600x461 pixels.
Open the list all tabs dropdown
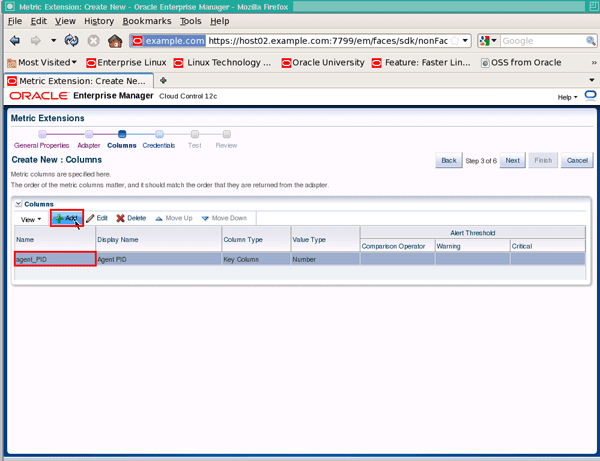point(592,80)
